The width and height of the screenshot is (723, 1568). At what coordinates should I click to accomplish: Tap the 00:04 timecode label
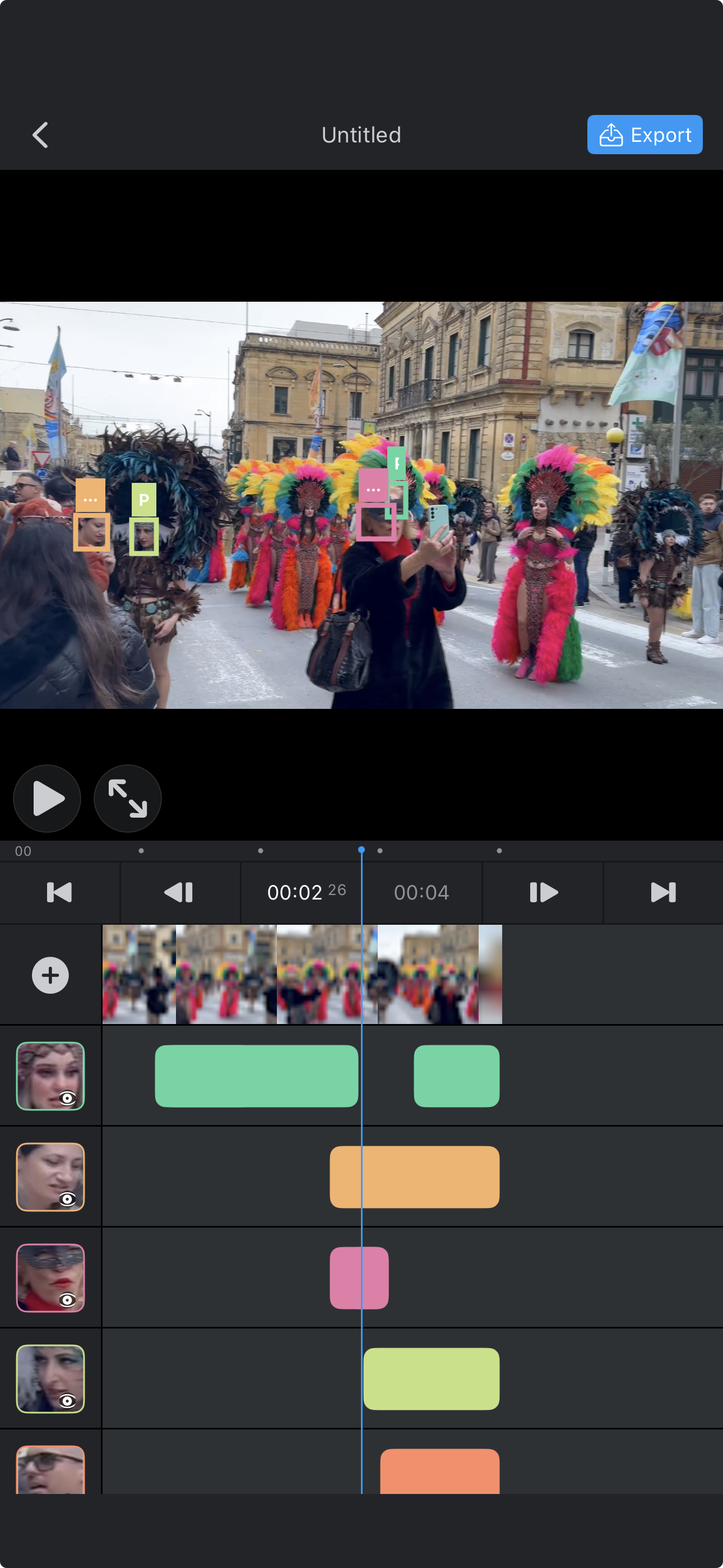421,892
